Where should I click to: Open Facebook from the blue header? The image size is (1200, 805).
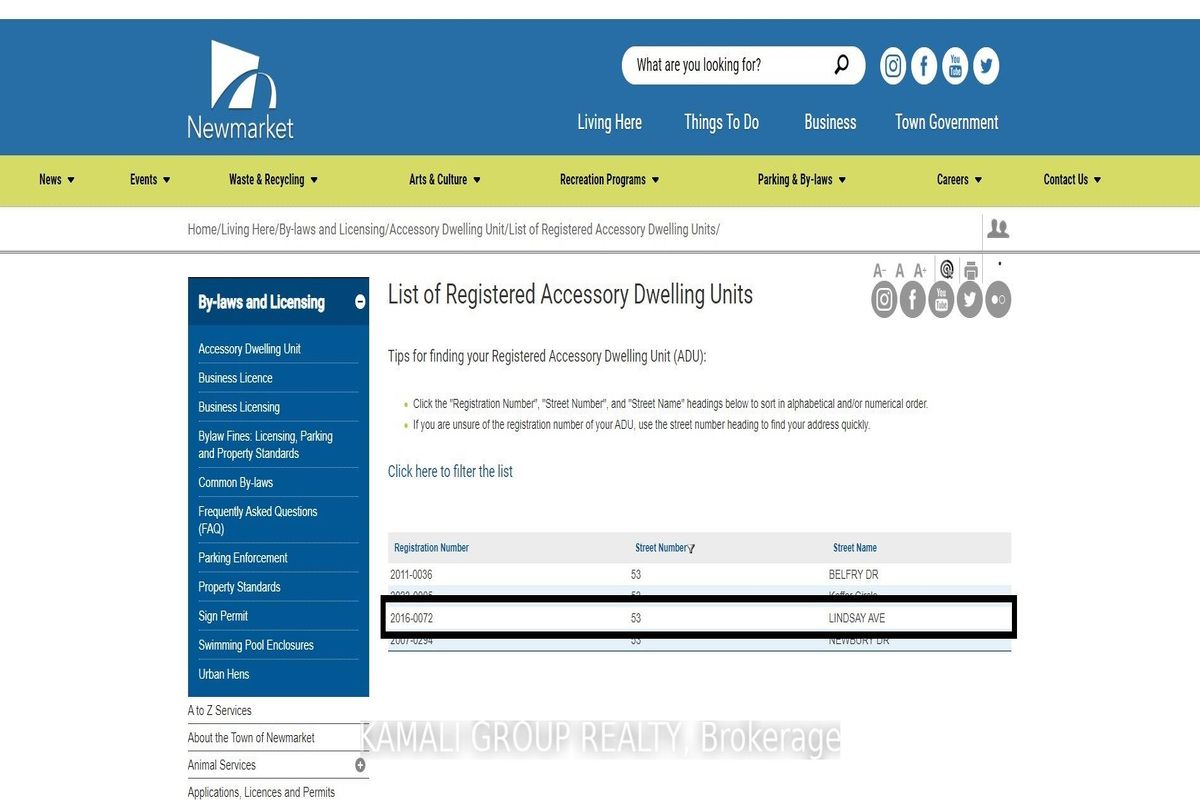[x=924, y=66]
